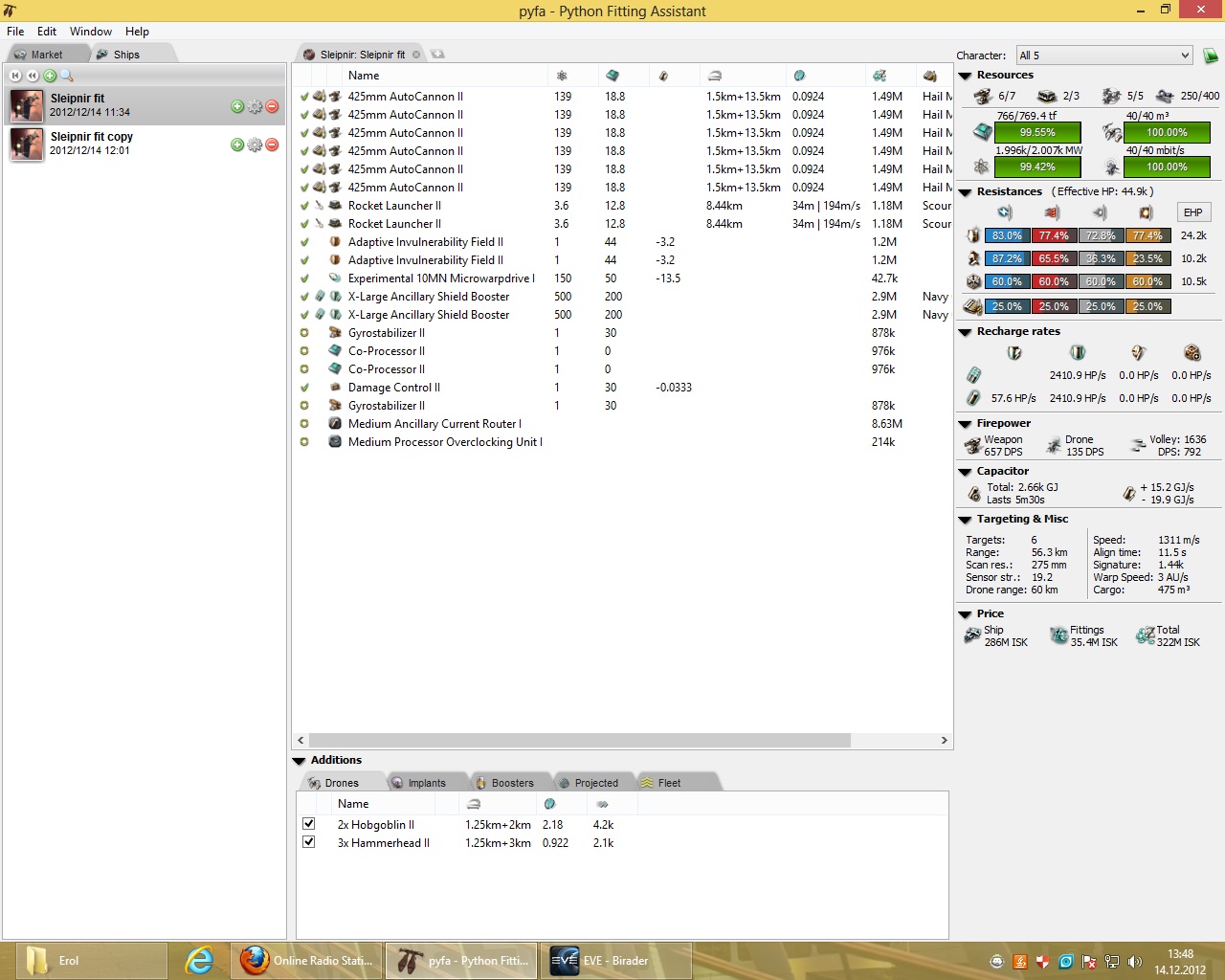Click the gear icon on the Sleipnir fit copy row
This screenshot has height=980, width=1225.
tap(255, 145)
